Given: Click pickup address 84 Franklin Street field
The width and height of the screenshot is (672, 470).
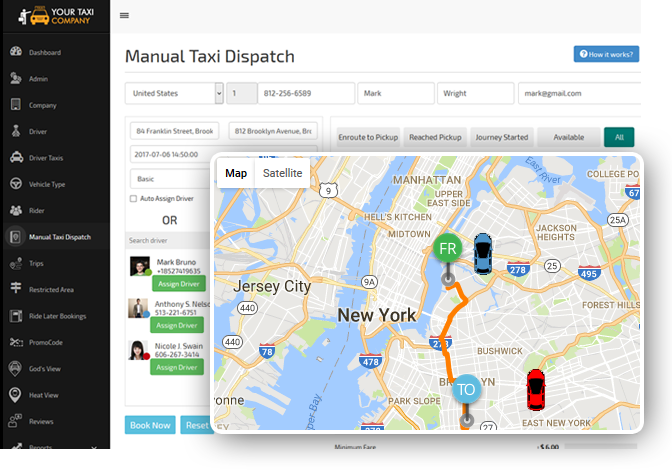Looking at the screenshot, I should pos(174,131).
